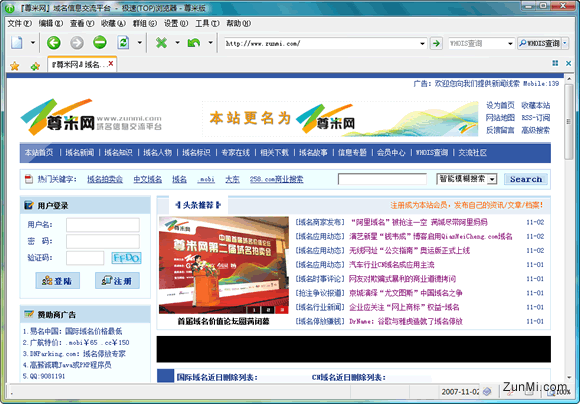Screen dimensions: 580x404
Task: Open the 文件 menu
Action: tap(19, 23)
